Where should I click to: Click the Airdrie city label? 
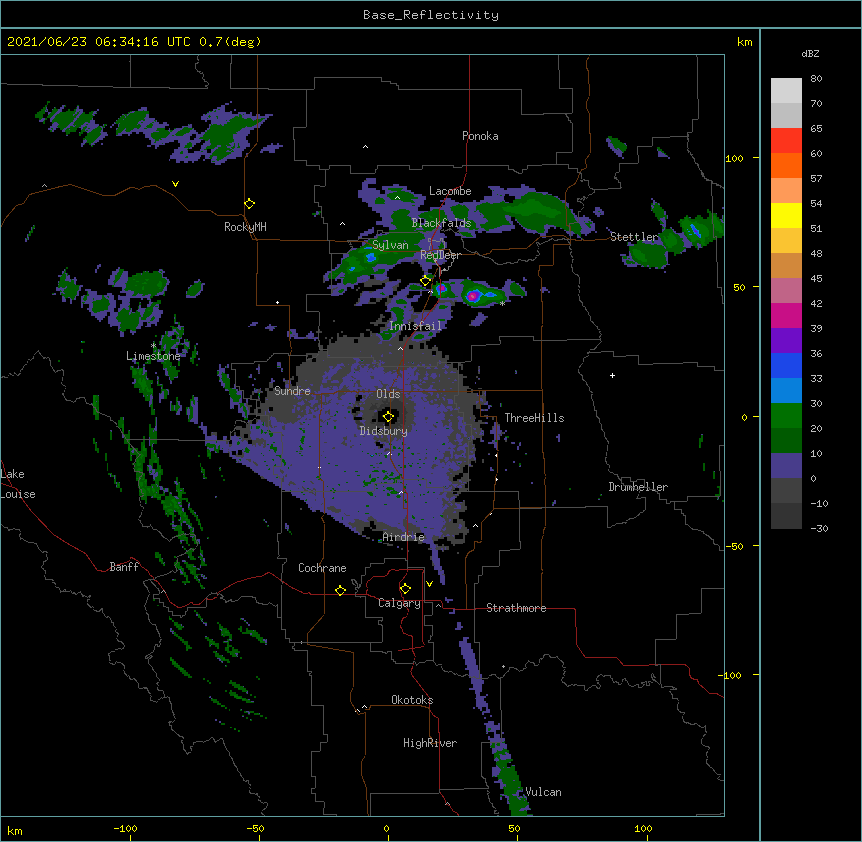click(x=404, y=537)
